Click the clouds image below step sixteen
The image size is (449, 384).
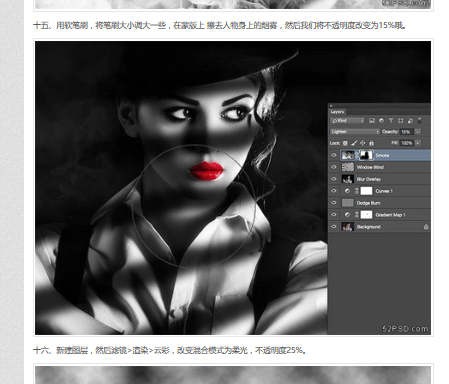(233, 375)
